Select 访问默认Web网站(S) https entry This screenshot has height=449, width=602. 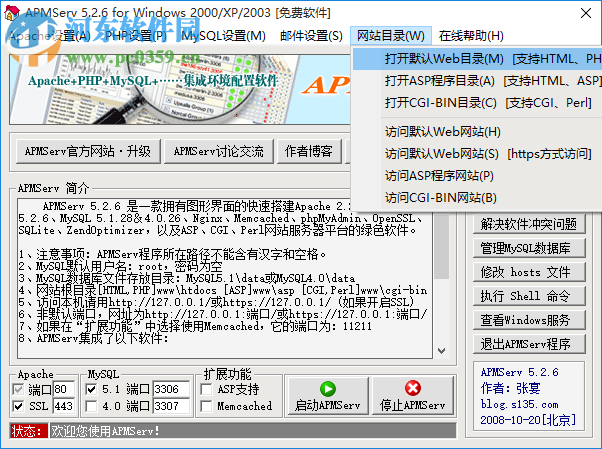pyautogui.click(x=477, y=154)
